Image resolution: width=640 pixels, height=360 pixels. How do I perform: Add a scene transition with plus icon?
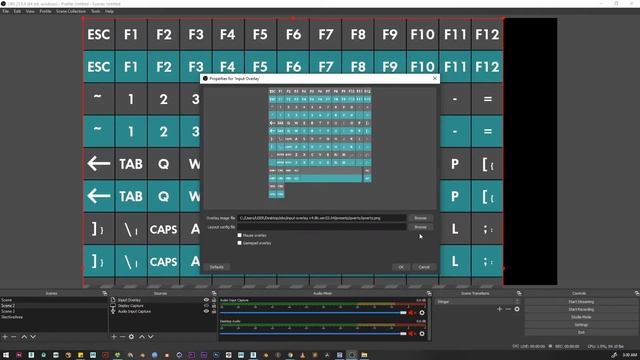[x=499, y=309]
